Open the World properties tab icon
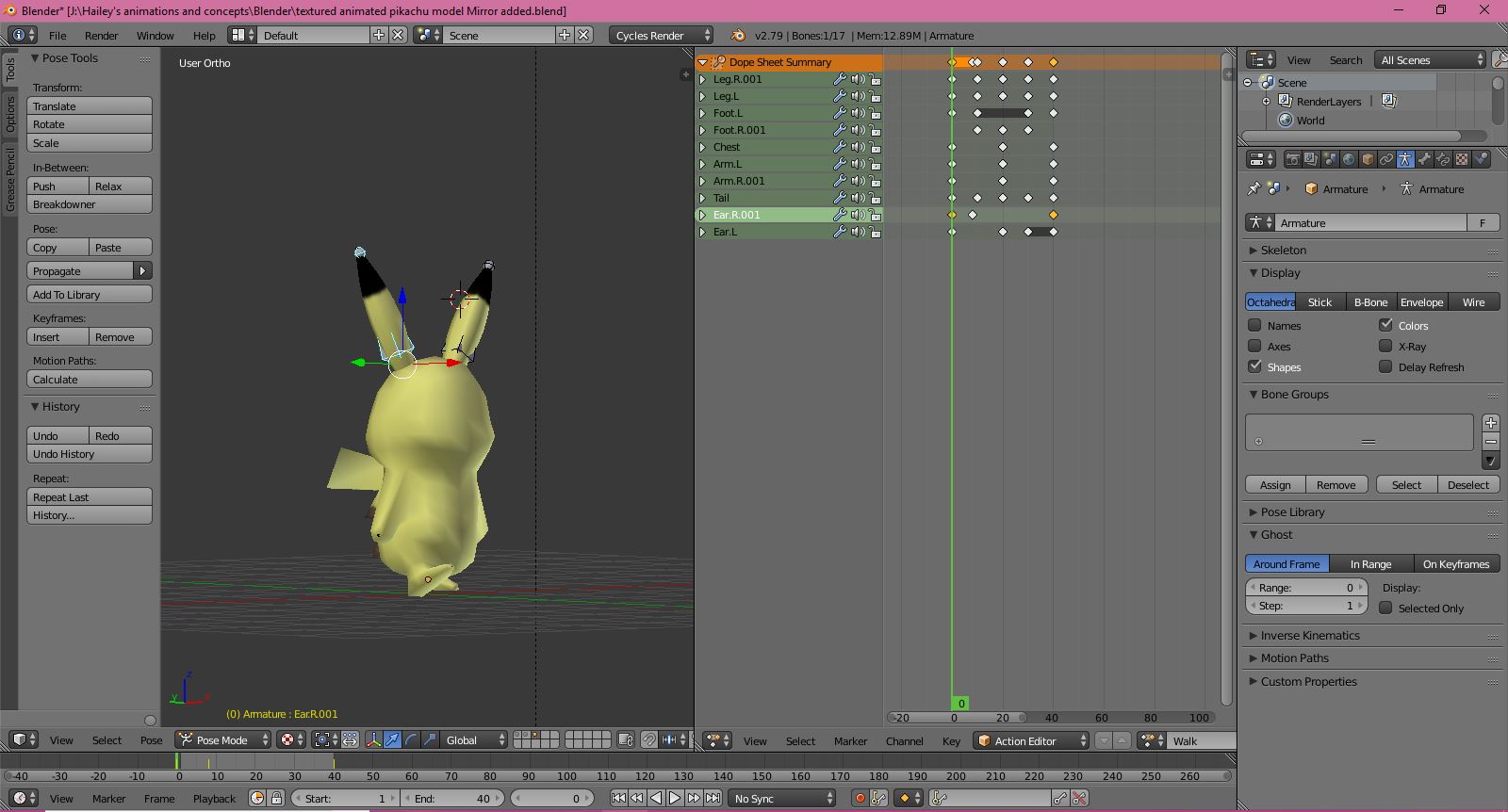The height and width of the screenshot is (812, 1508). (1349, 159)
